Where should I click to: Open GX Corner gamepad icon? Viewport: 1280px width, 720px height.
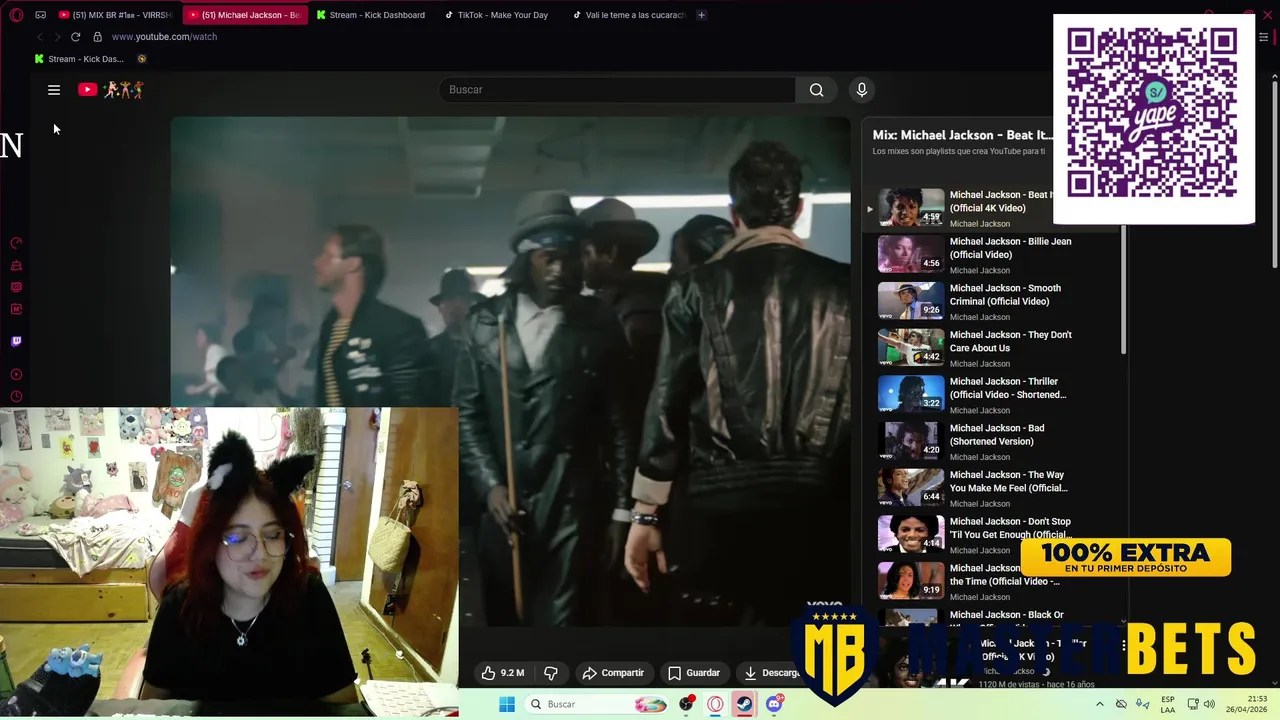click(41, 15)
